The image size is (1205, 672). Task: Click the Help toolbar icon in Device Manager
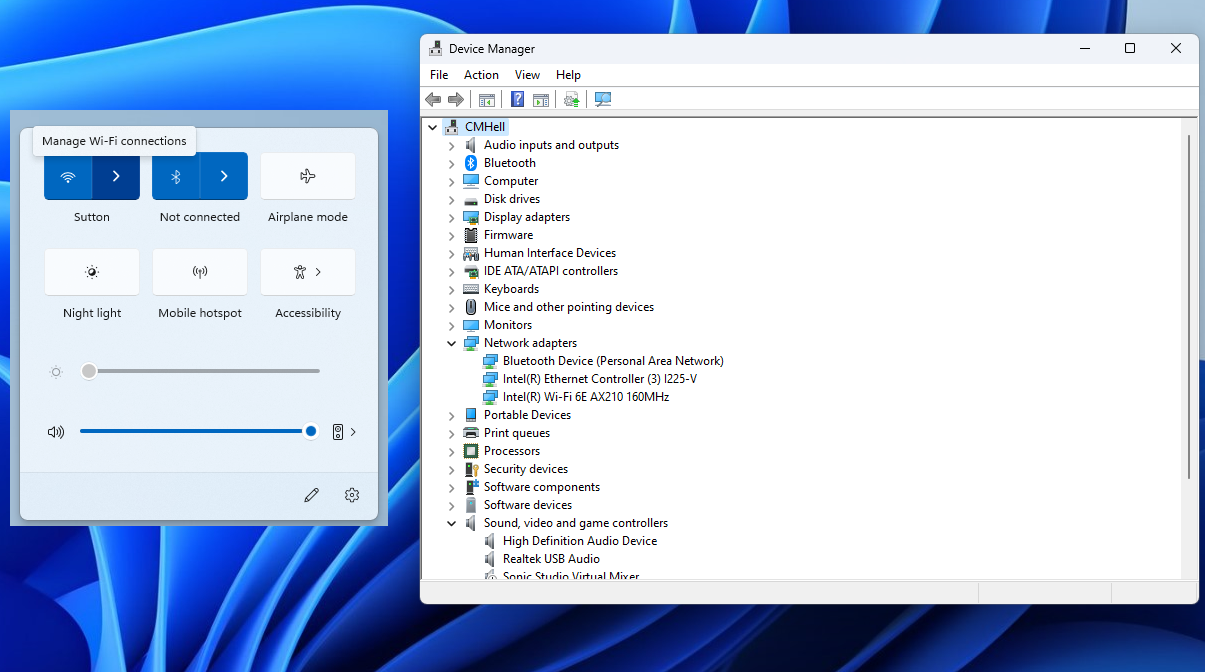[517, 99]
